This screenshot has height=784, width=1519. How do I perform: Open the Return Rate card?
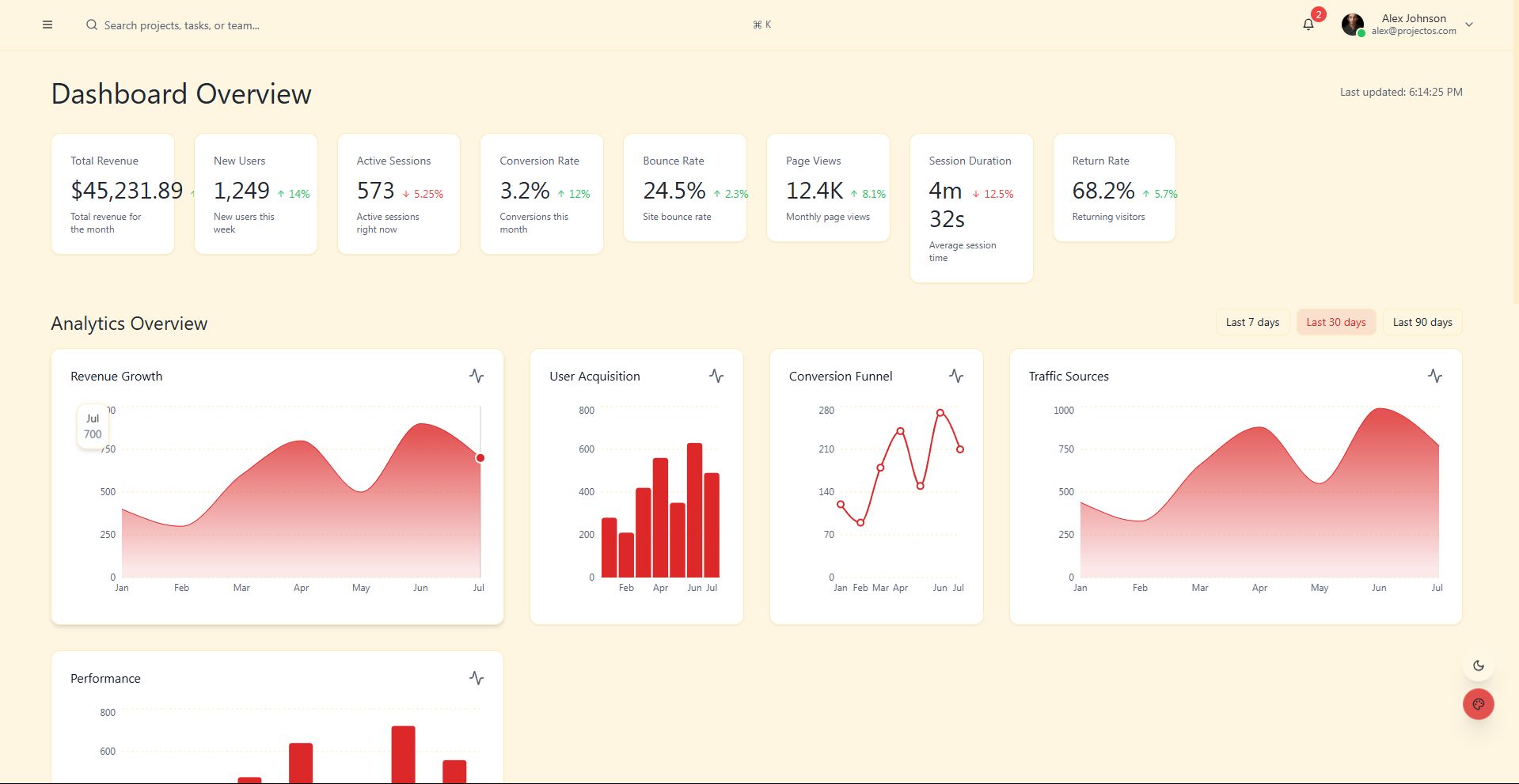(x=1115, y=187)
